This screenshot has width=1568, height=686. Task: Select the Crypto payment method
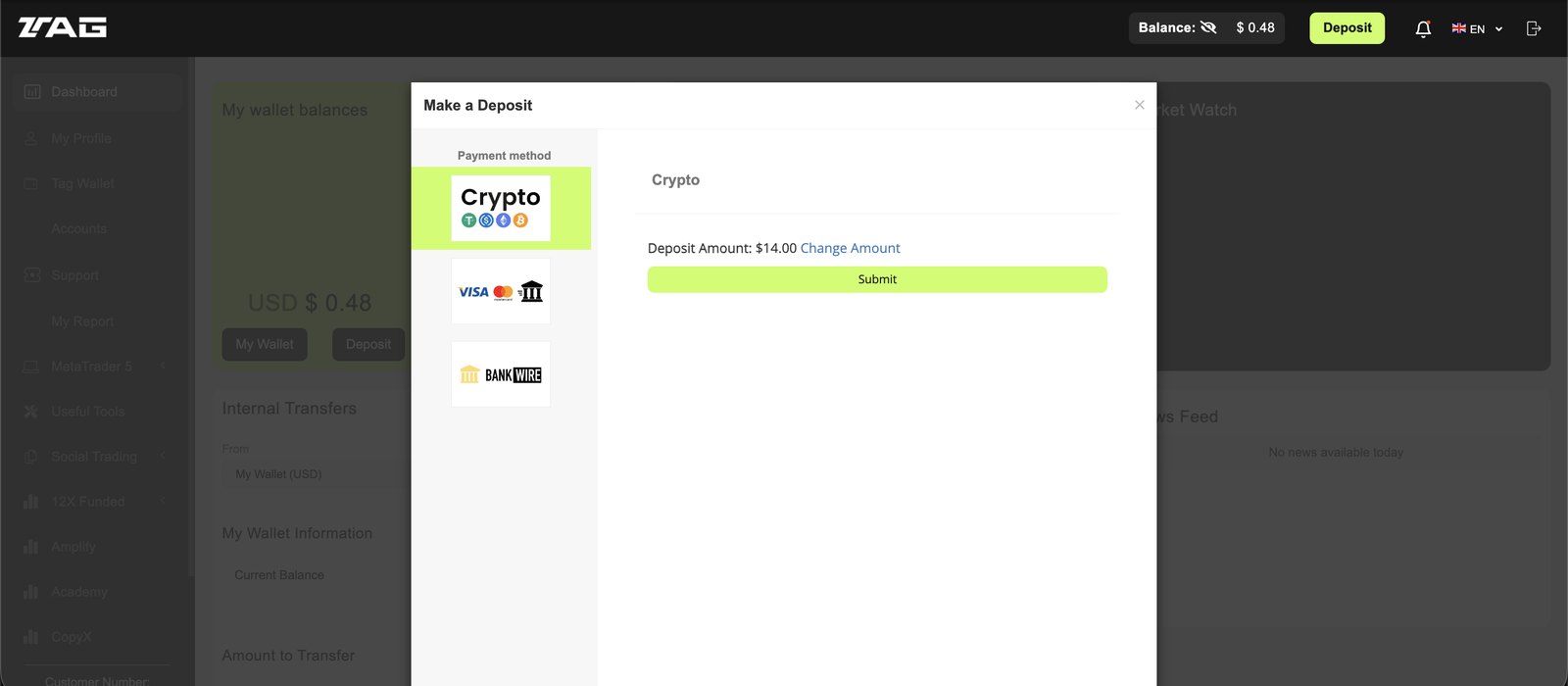tap(501, 208)
